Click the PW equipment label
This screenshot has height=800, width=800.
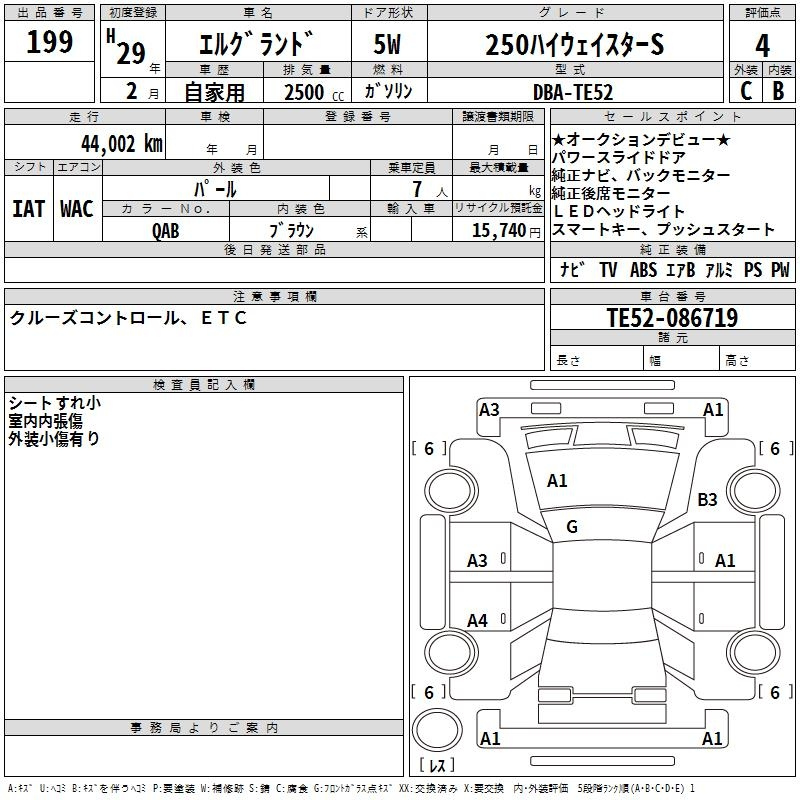tap(780, 269)
